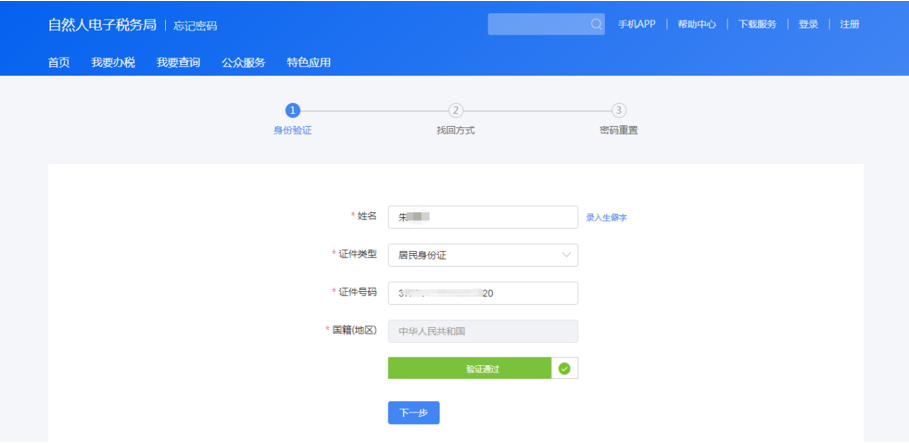This screenshot has height=443, width=909.
Task: Open the 我要查询 menu
Action: tap(178, 63)
